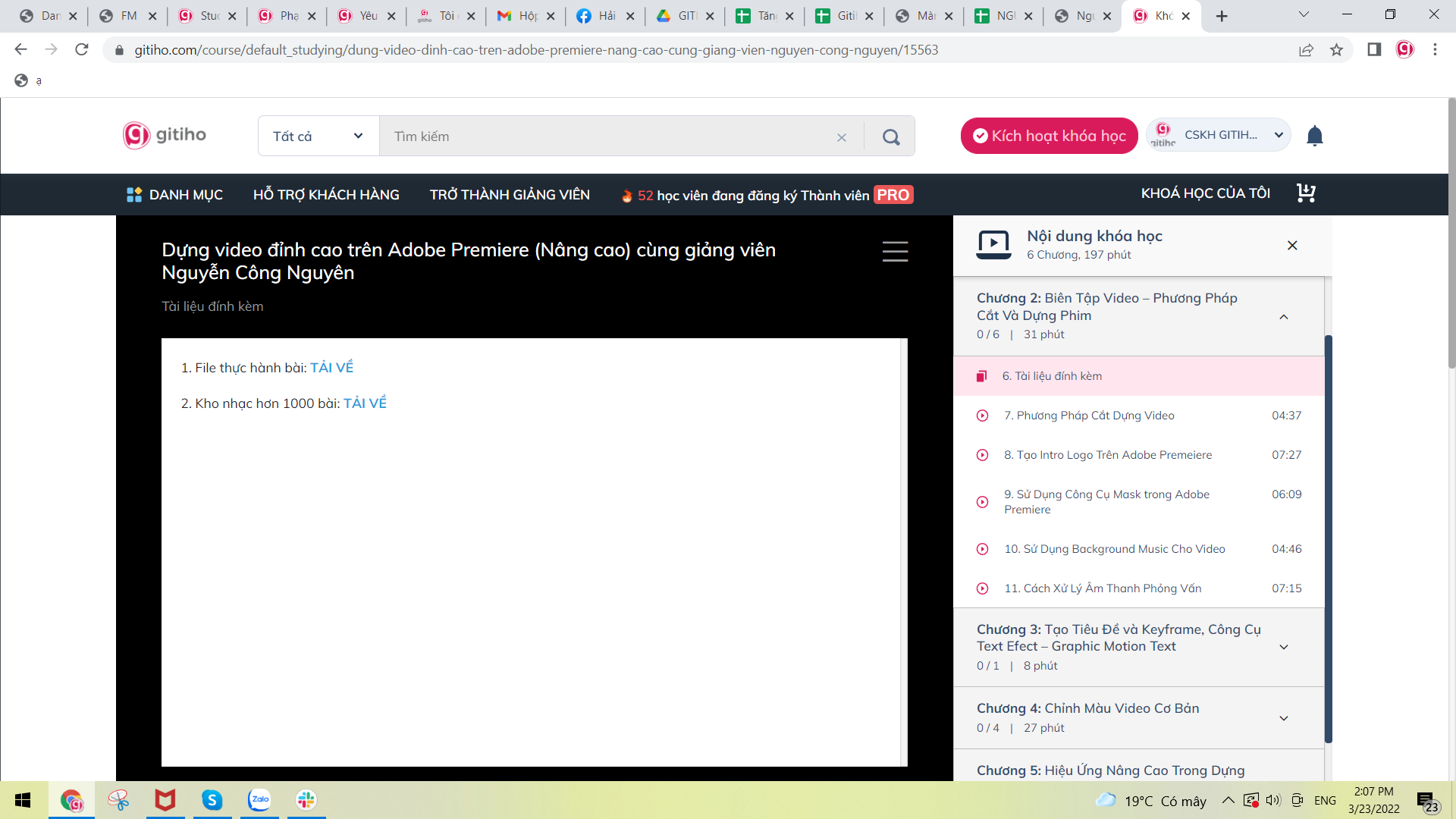Click the document icon of lesson 6

point(981,376)
